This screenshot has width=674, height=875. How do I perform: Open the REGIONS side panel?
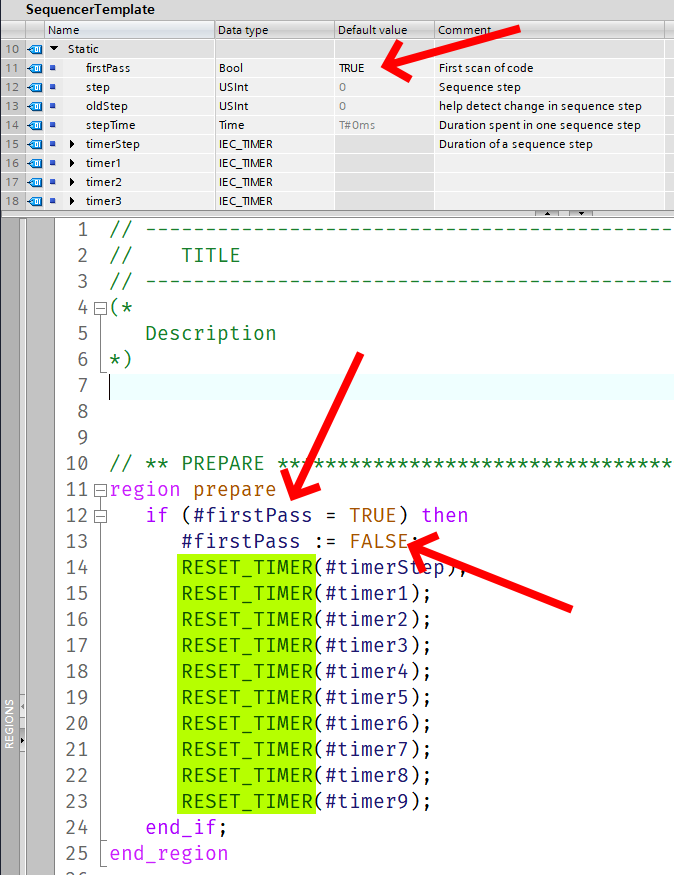click(x=10, y=723)
